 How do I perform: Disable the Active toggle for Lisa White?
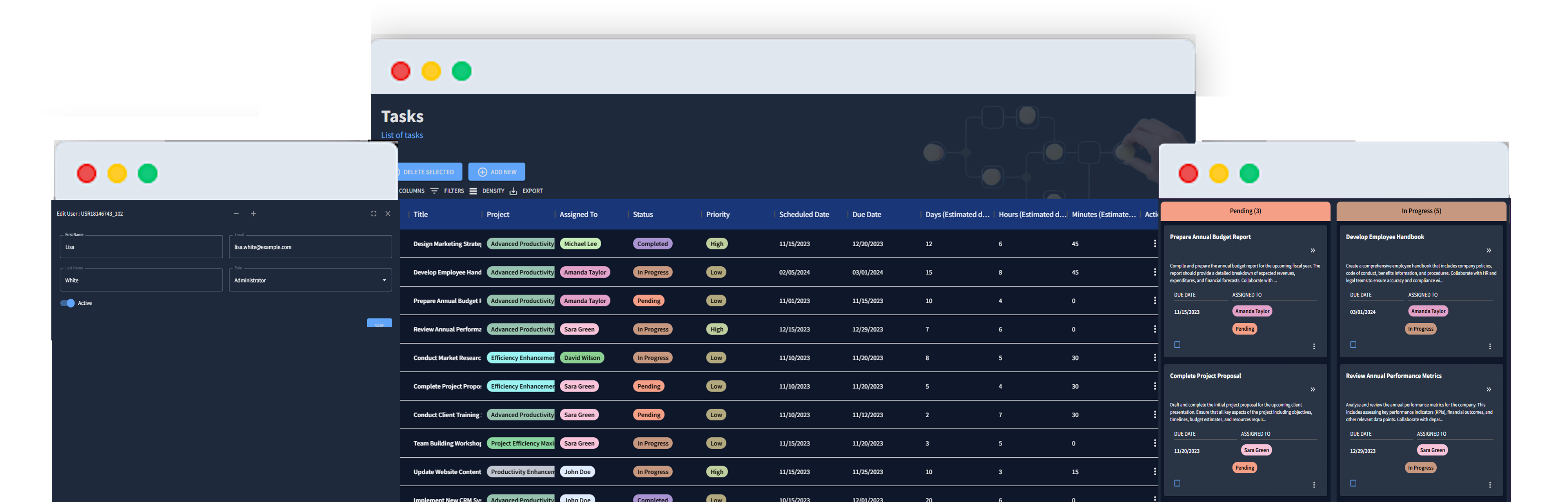point(68,303)
